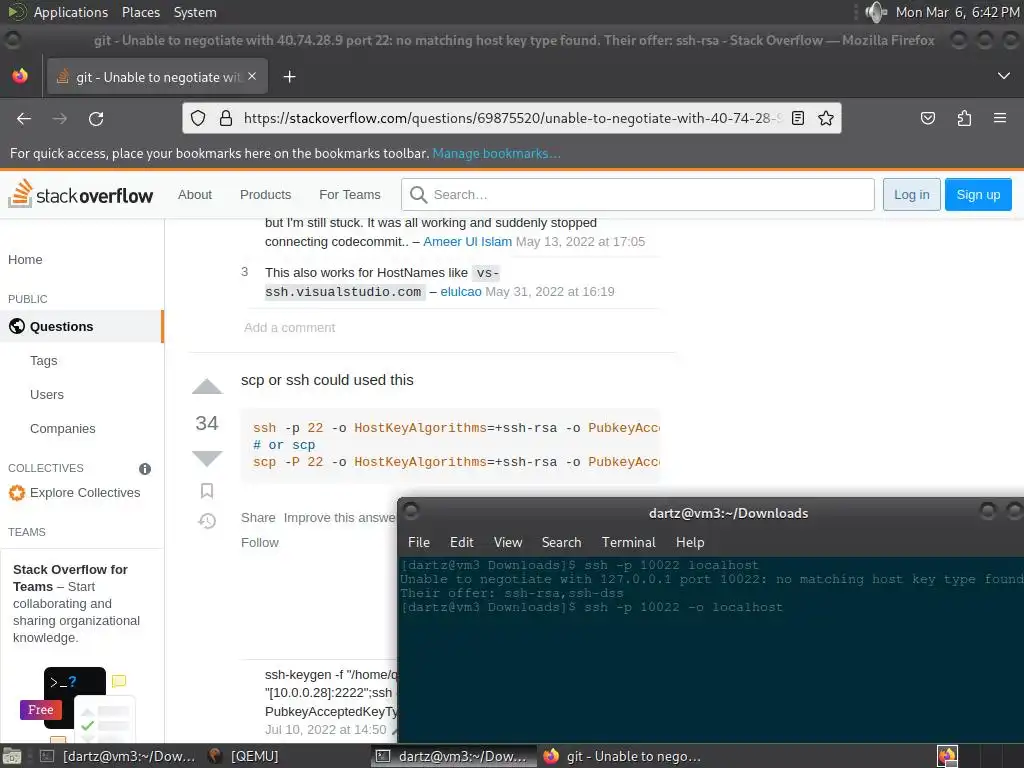Click the Firefox tray icon at bottom right
The image size is (1024, 768).
(x=946, y=756)
